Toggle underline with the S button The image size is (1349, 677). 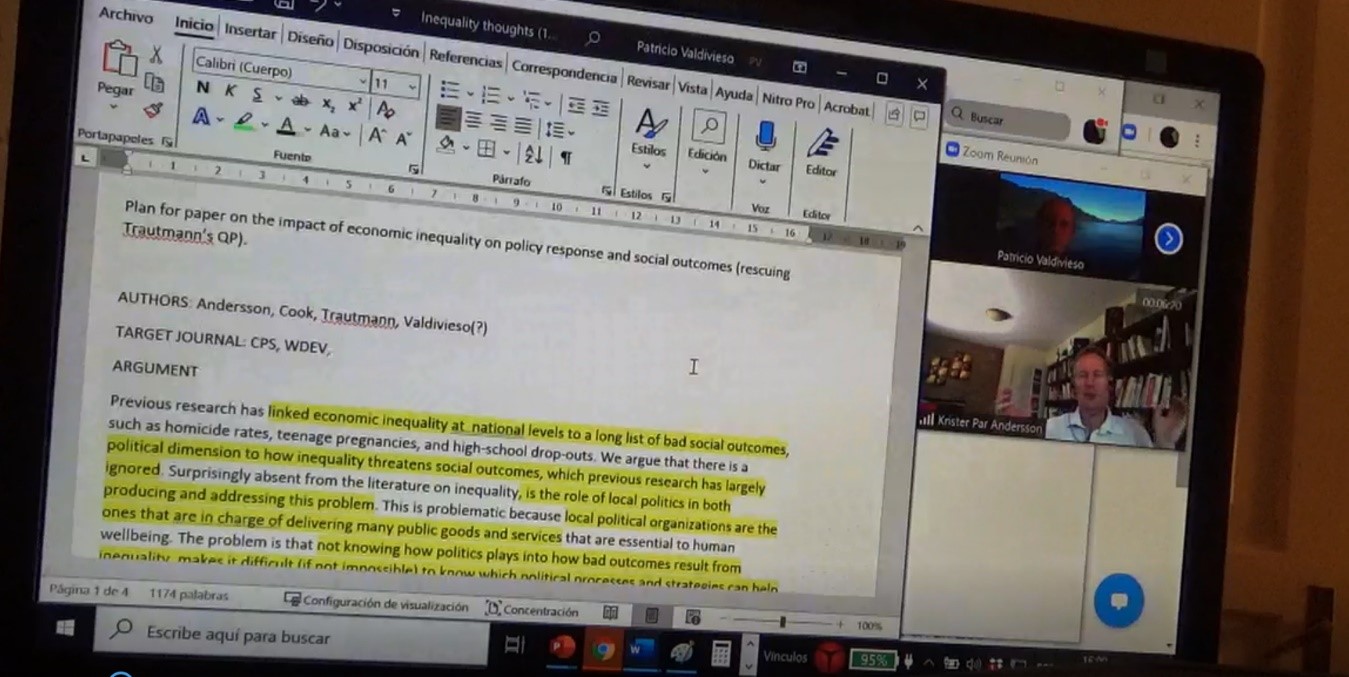(257, 94)
